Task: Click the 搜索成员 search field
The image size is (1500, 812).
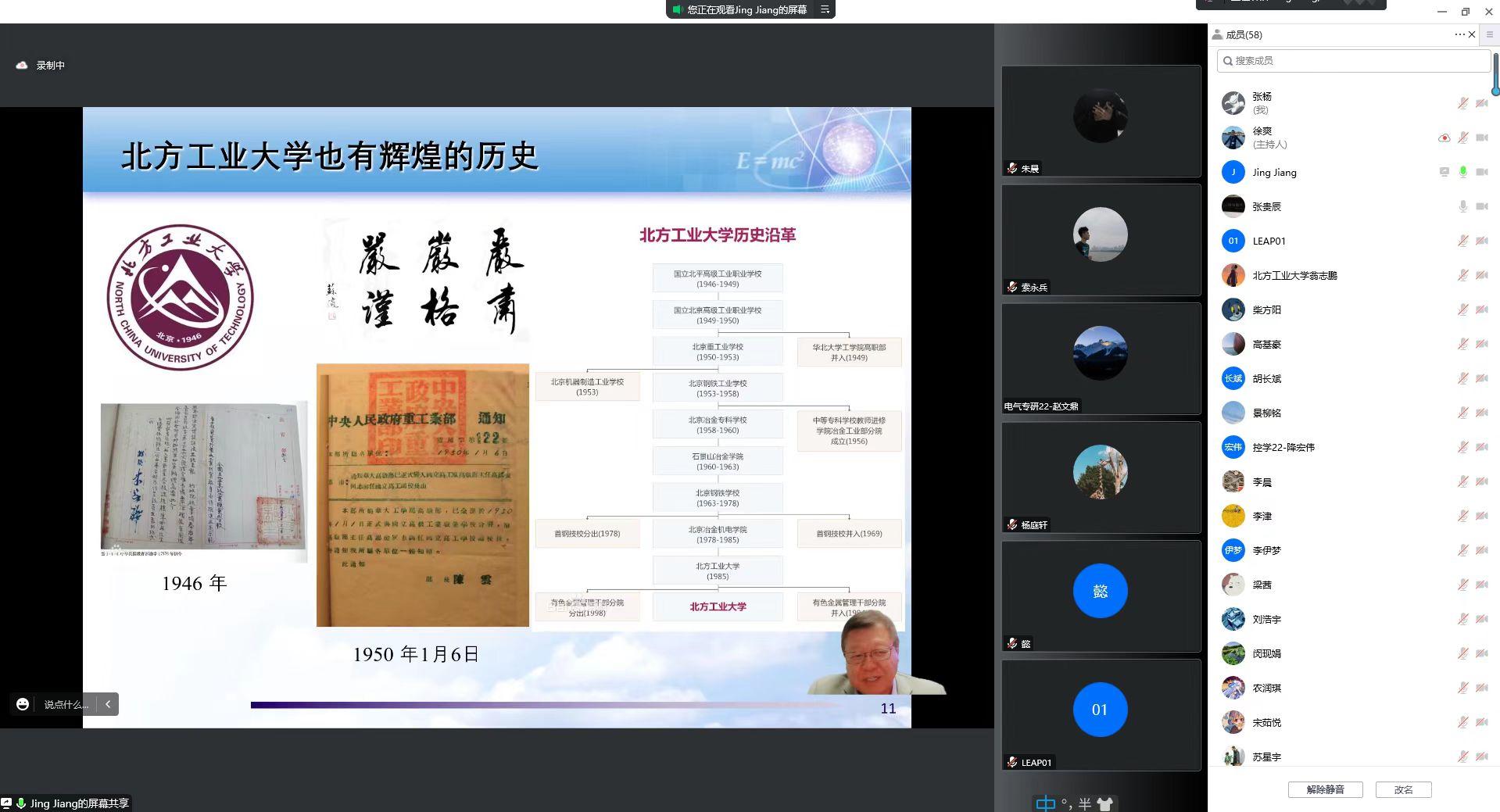Action: pos(1353,61)
